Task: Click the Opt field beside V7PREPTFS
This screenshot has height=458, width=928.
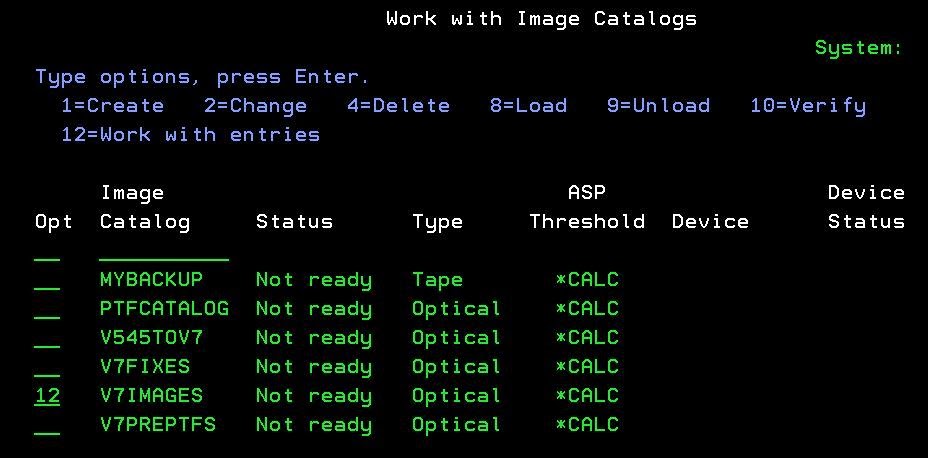Action: pyautogui.click(x=47, y=425)
